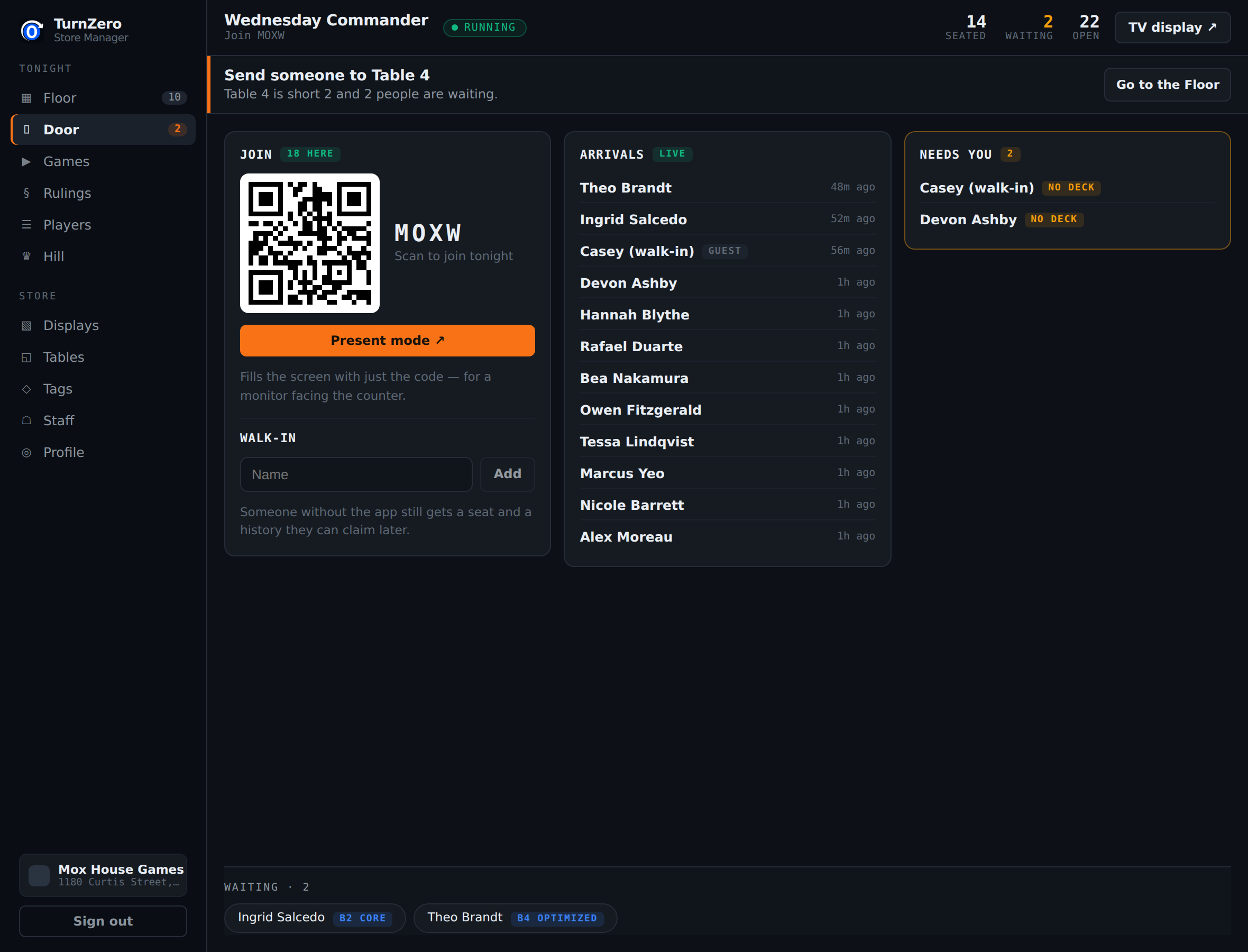
Task: Select Hannah Blythe arrival row
Action: click(x=727, y=315)
